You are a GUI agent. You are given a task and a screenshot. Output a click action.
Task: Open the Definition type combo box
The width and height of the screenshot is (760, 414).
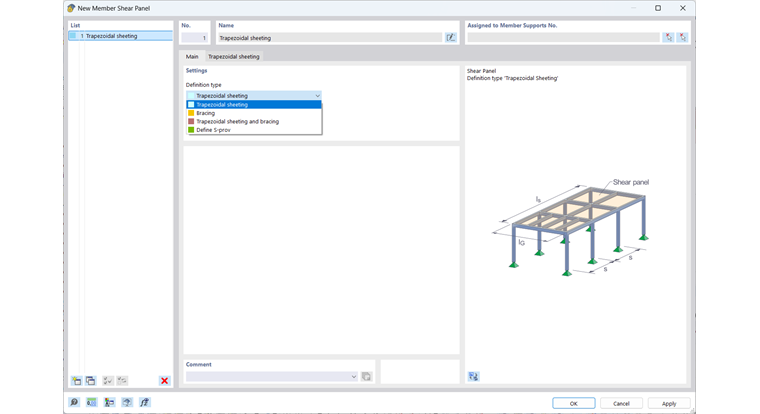[x=253, y=96]
